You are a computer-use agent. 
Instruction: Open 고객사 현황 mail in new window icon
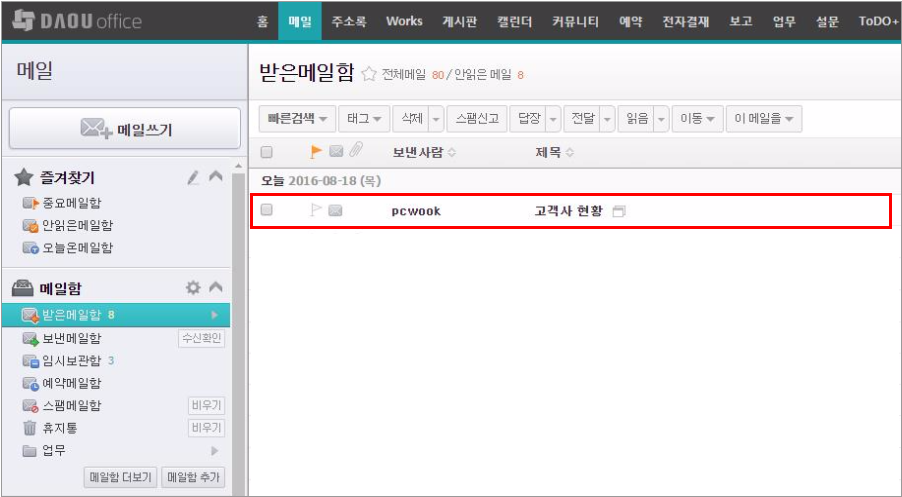pyautogui.click(x=619, y=212)
